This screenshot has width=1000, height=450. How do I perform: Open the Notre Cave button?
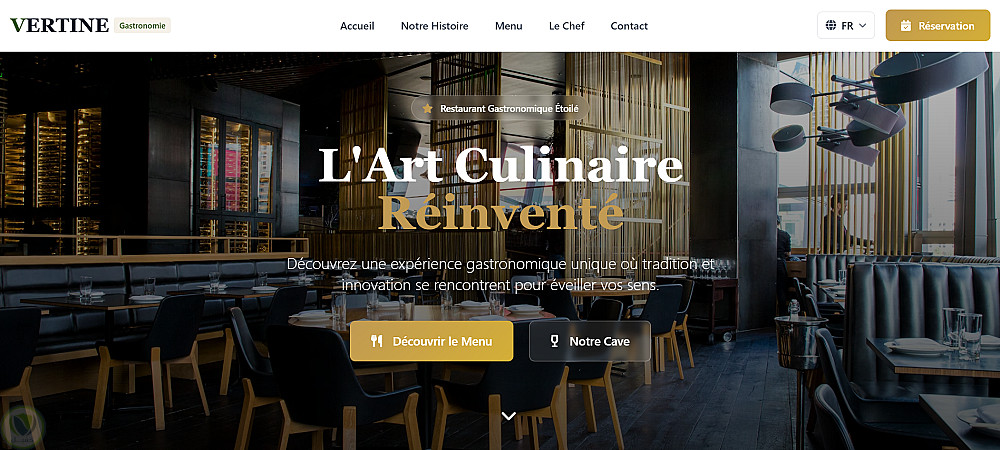tap(590, 341)
